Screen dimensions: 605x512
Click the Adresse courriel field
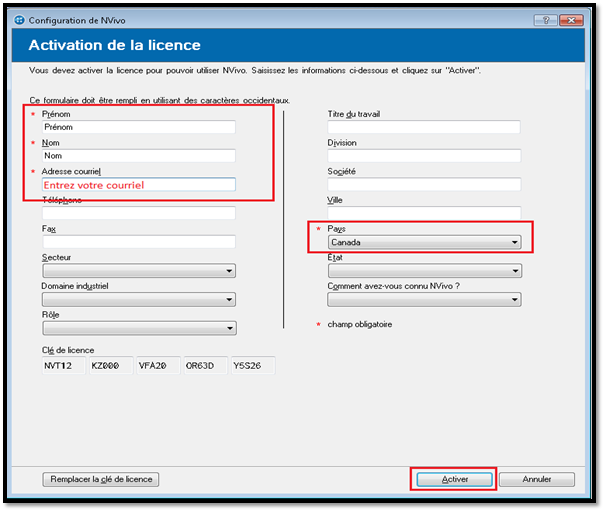(138, 185)
